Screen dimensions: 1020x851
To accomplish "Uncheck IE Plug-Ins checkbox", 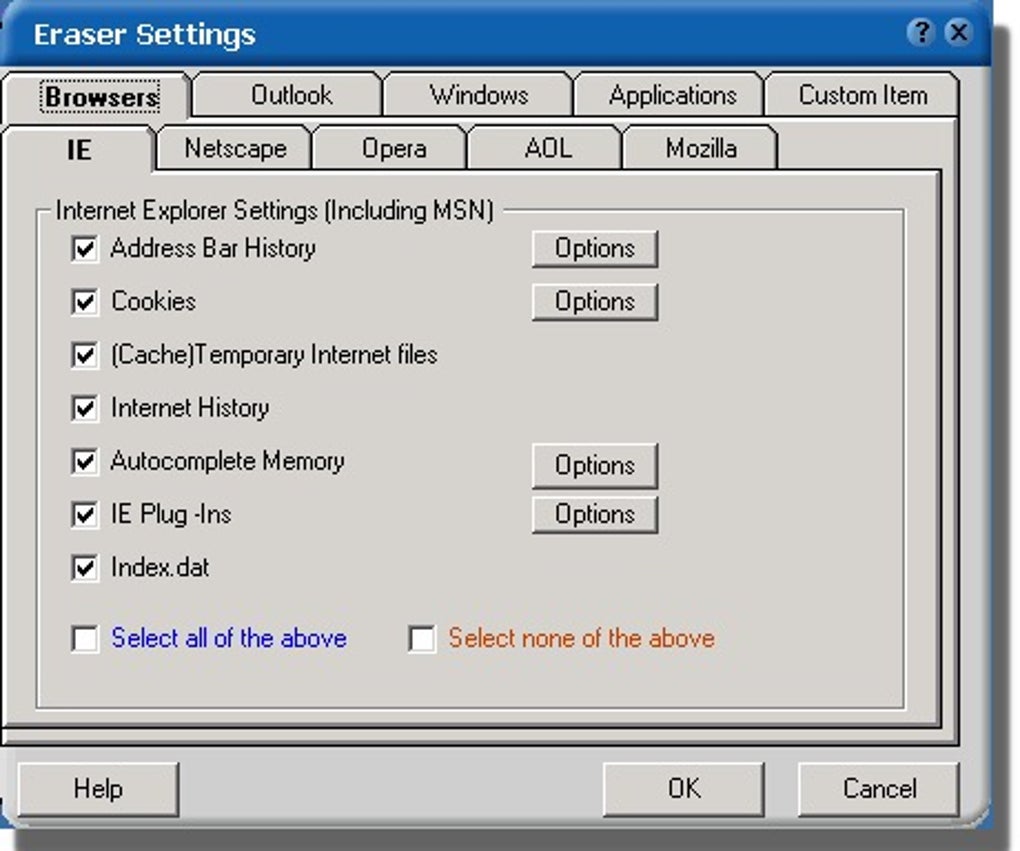I will (85, 515).
